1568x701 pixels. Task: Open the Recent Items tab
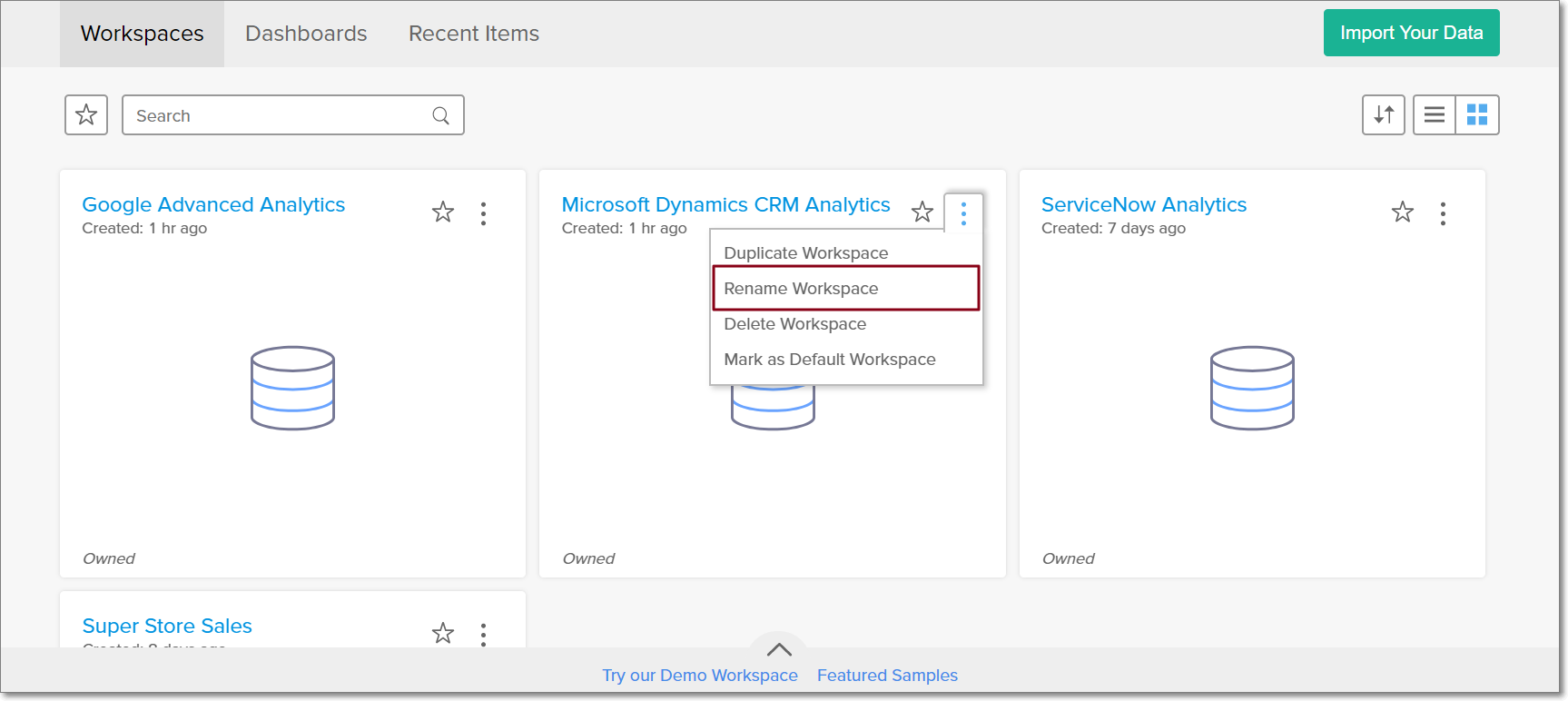473,34
